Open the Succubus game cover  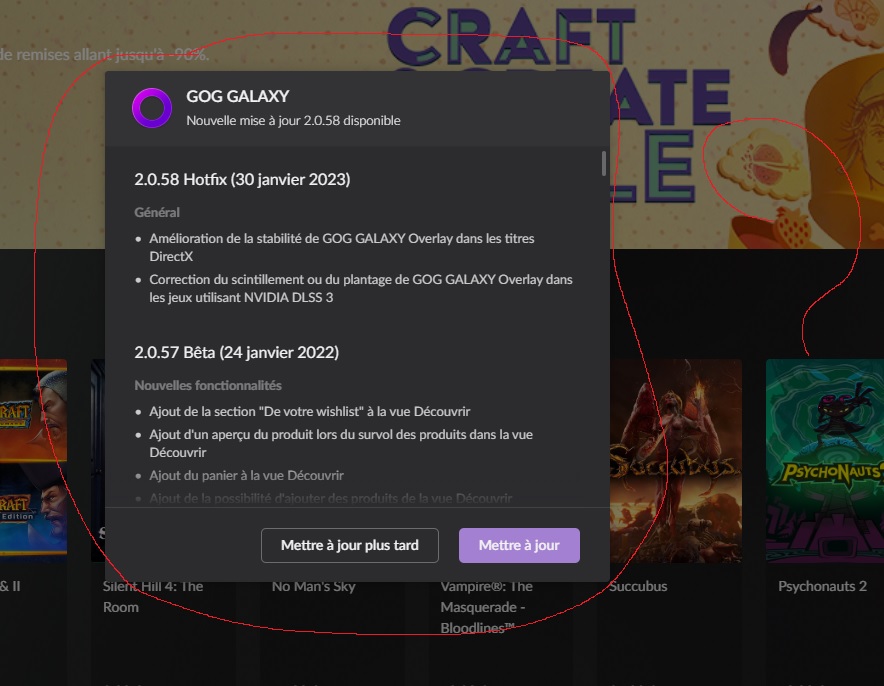(675, 461)
